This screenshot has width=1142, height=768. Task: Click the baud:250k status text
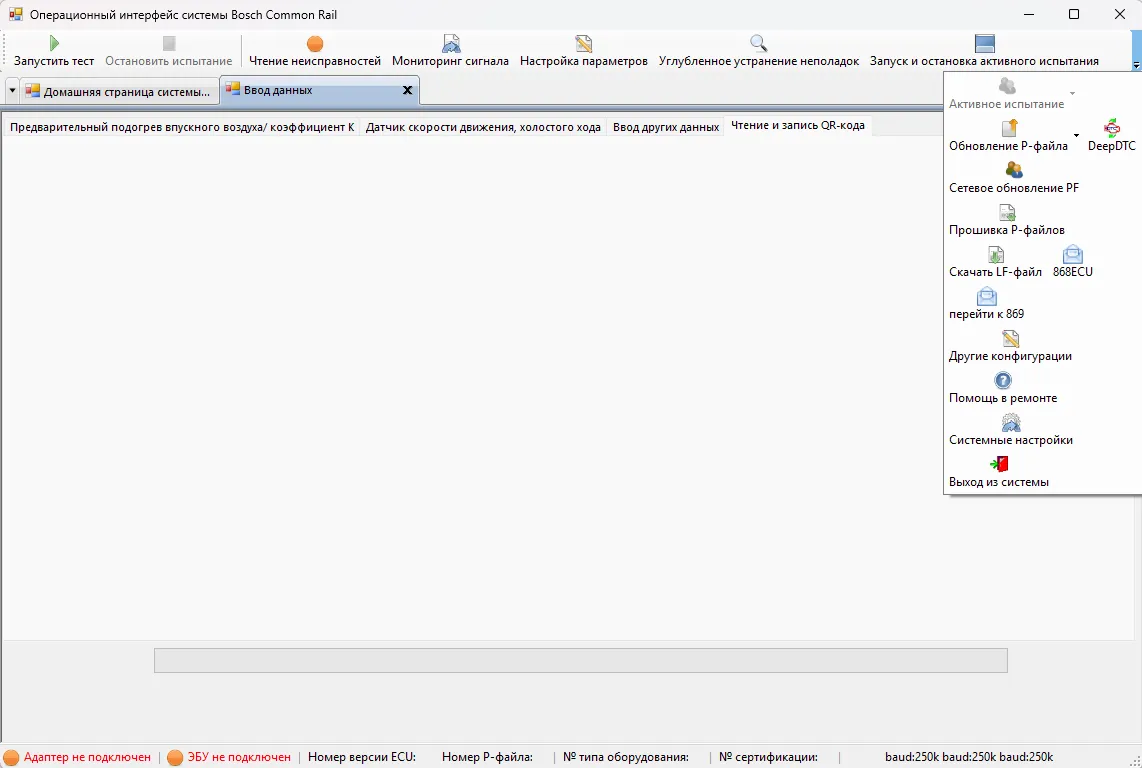(969, 758)
